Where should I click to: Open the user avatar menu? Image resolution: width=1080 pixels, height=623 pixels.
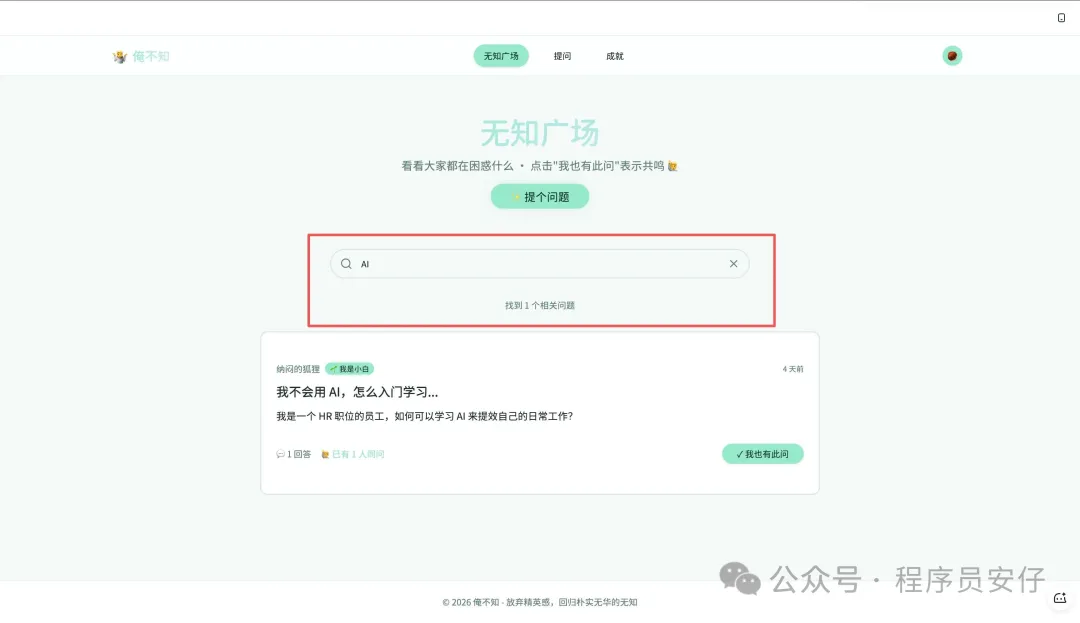point(952,56)
